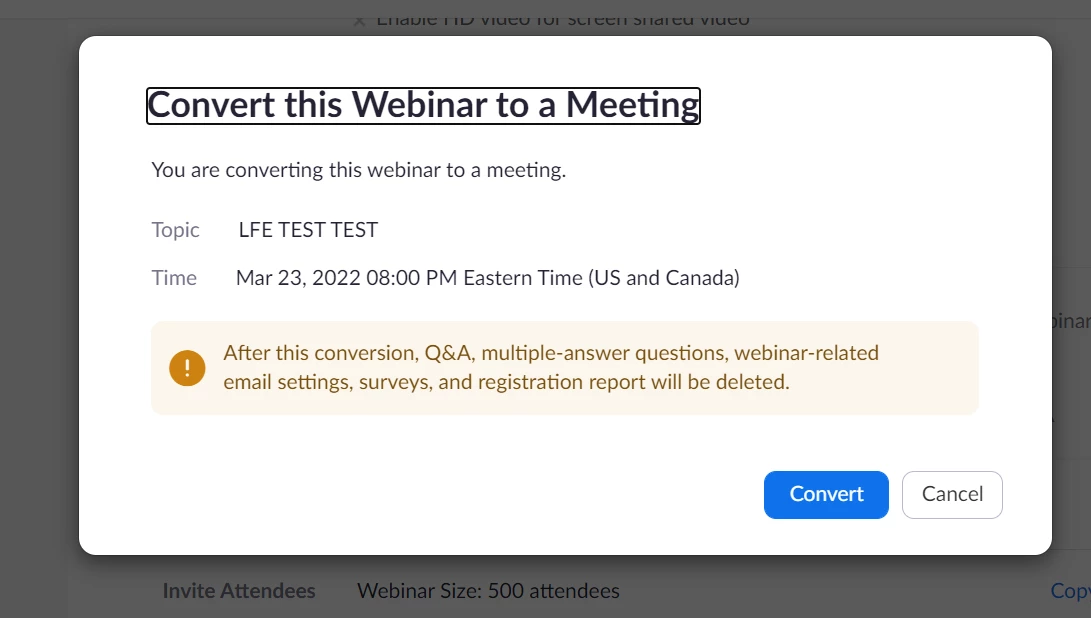Viewport: 1091px width, 618px height.
Task: Click the Topic label
Action: [x=175, y=230]
